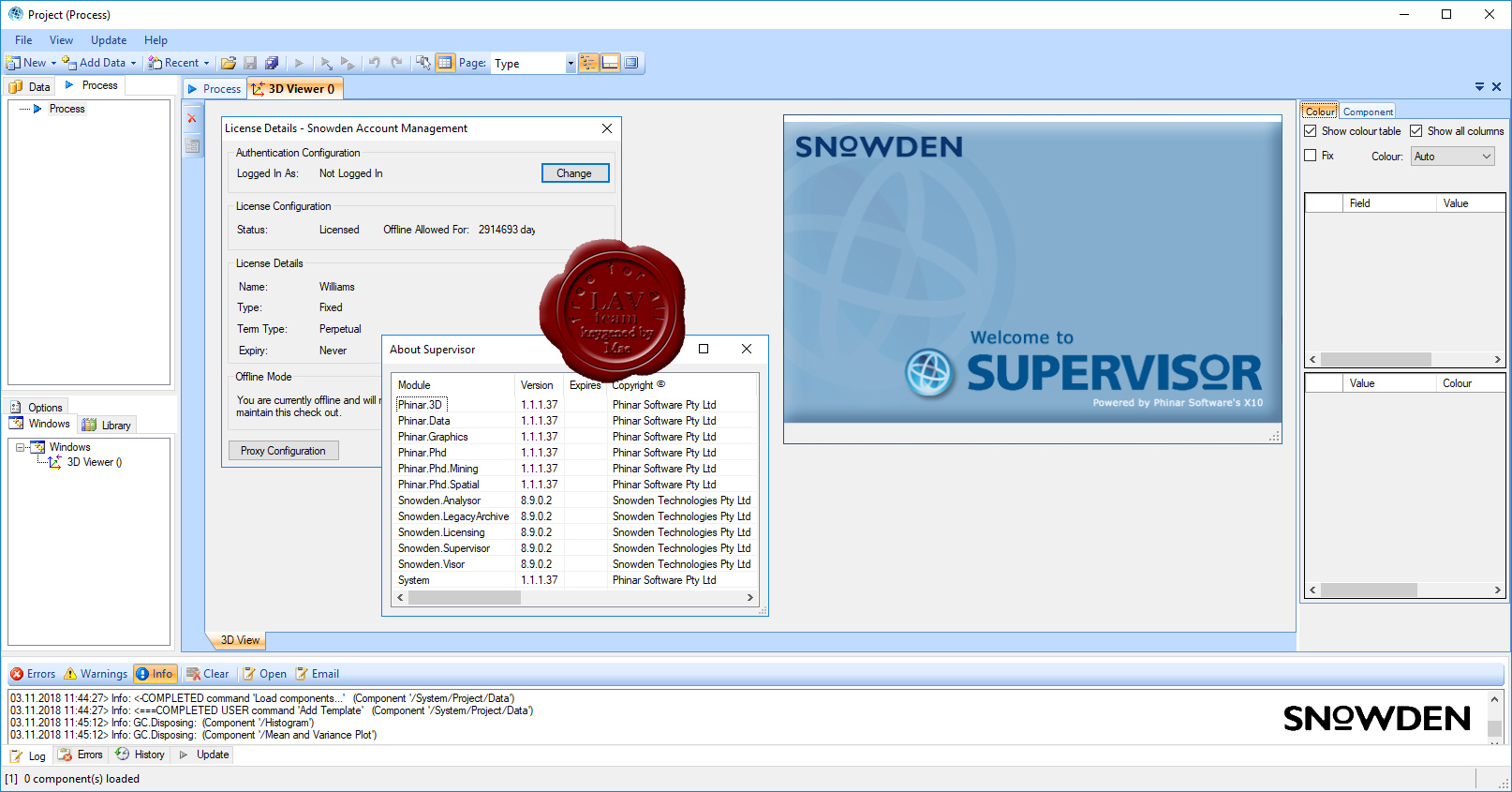1512x792 pixels.
Task: Toggle the Info log filter
Action: (x=155, y=674)
